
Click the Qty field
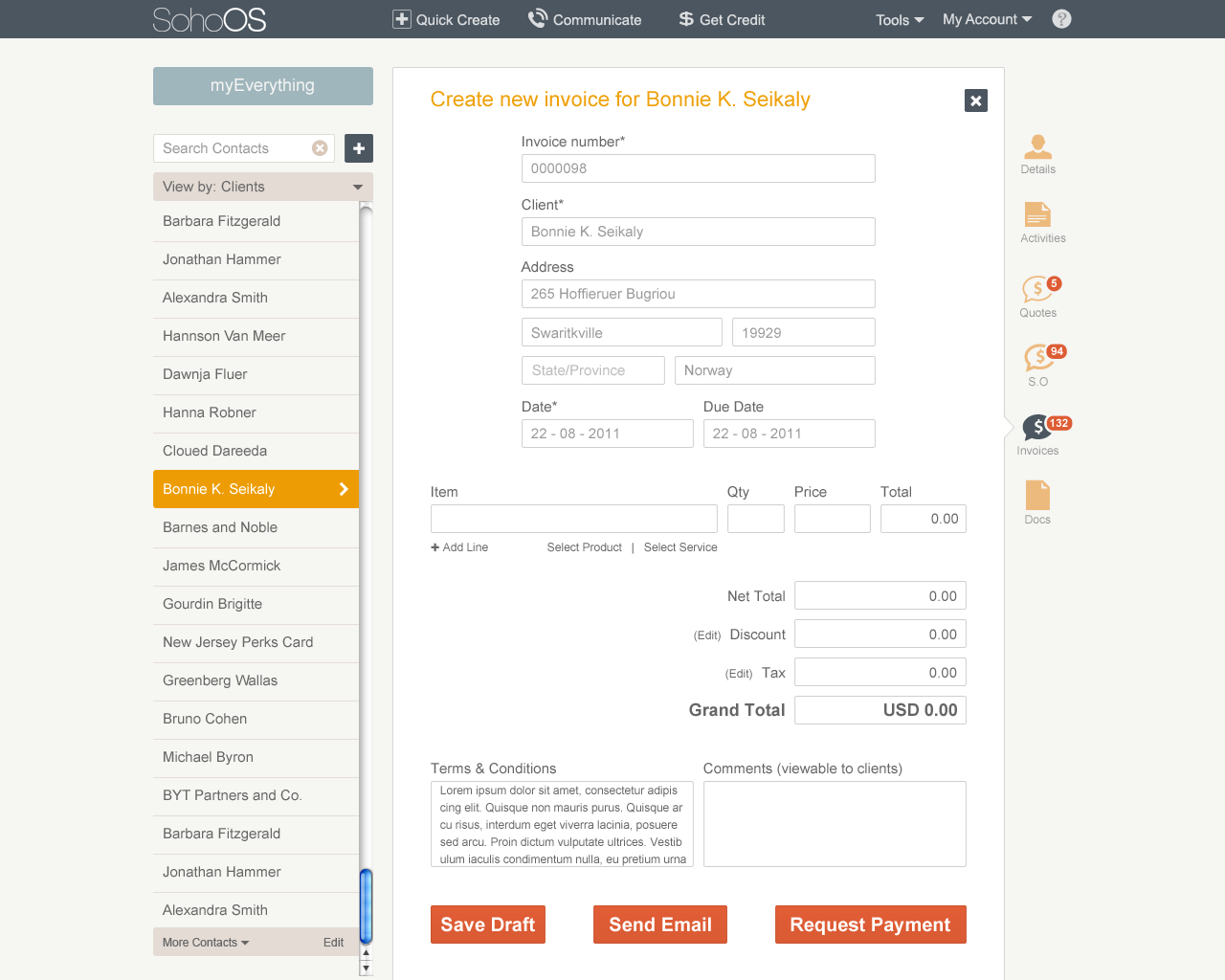point(756,519)
